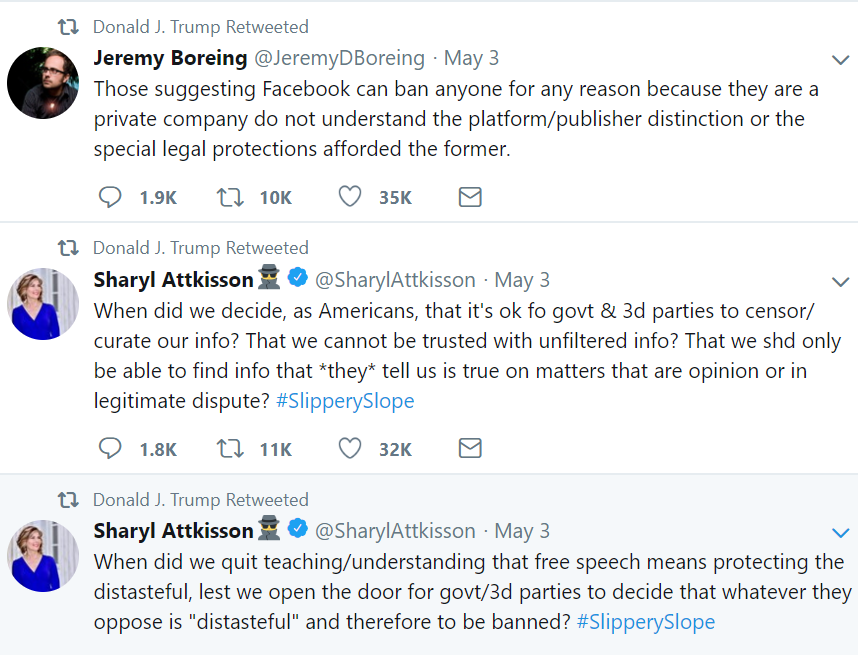This screenshot has height=655, width=858.
Task: Click the May 3 timestamp on Boreing's tweet
Action: pyautogui.click(x=471, y=58)
